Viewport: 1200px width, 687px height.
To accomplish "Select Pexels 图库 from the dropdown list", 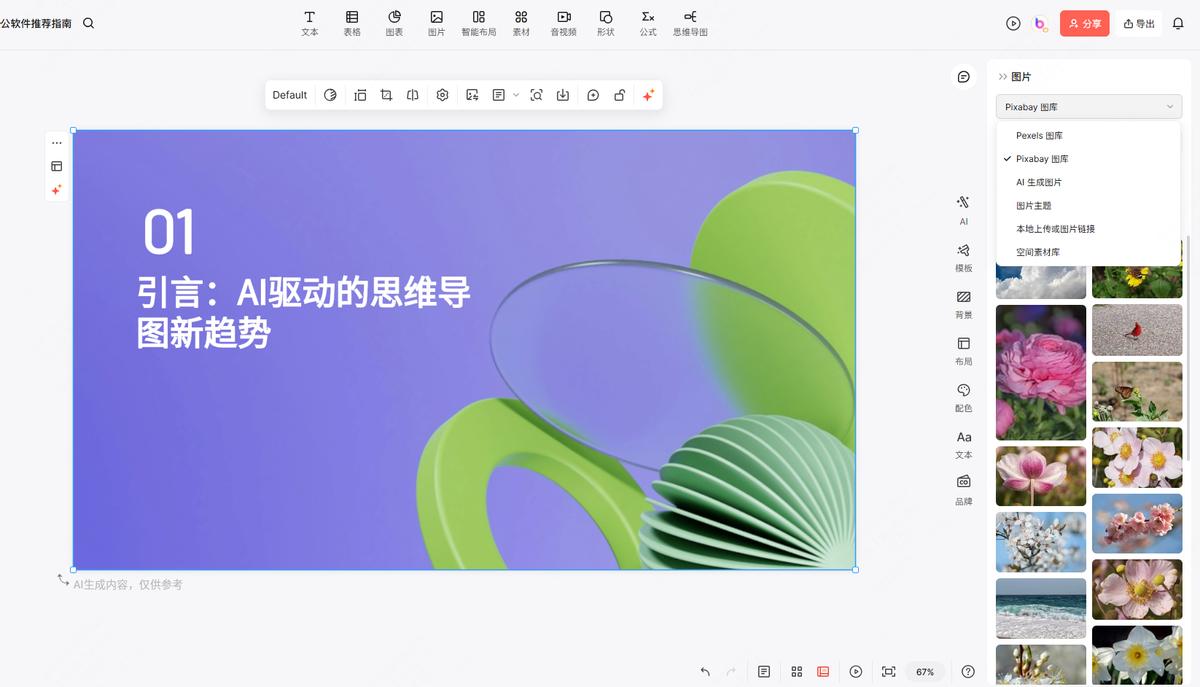I will [1088, 135].
